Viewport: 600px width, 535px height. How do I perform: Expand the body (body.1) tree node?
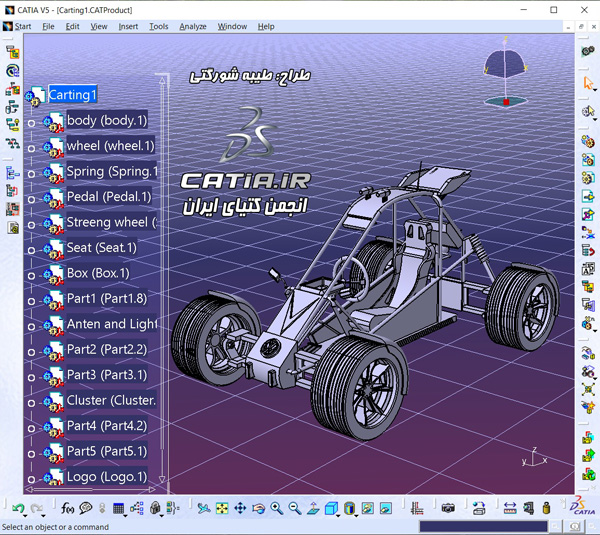click(x=31, y=123)
